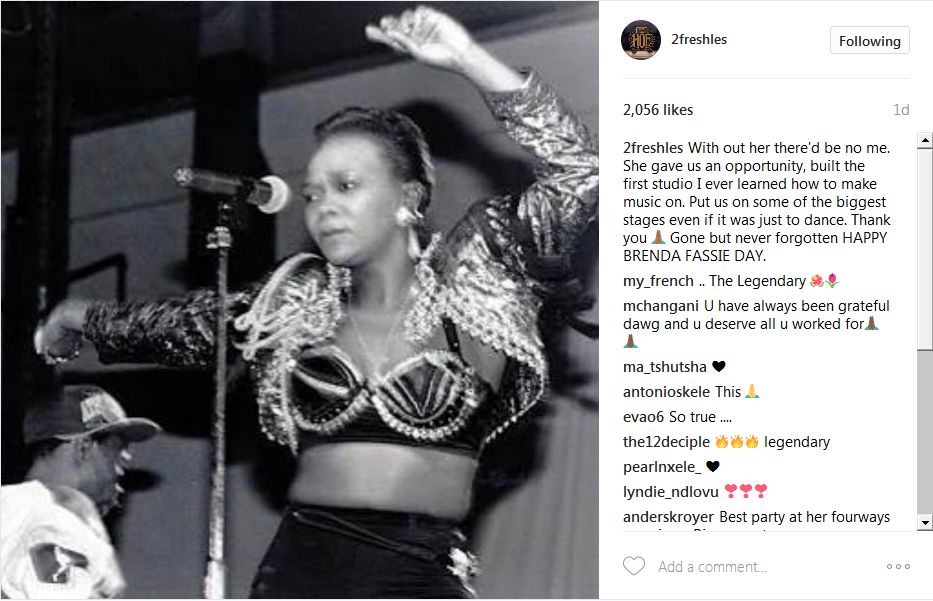933x601 pixels.
Task: Open commenter mchangani profile
Action: (x=660, y=306)
